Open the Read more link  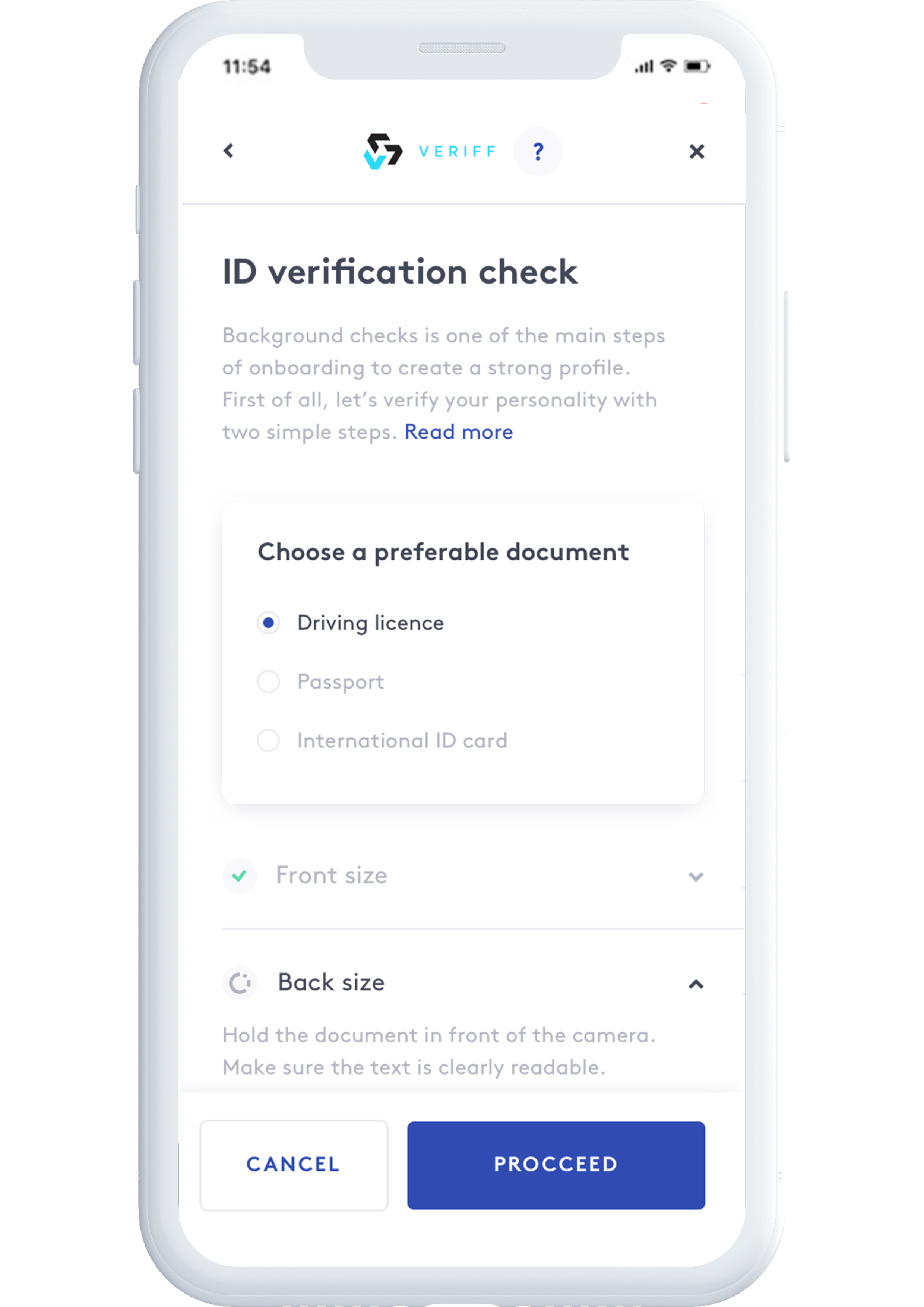pyautogui.click(x=458, y=432)
